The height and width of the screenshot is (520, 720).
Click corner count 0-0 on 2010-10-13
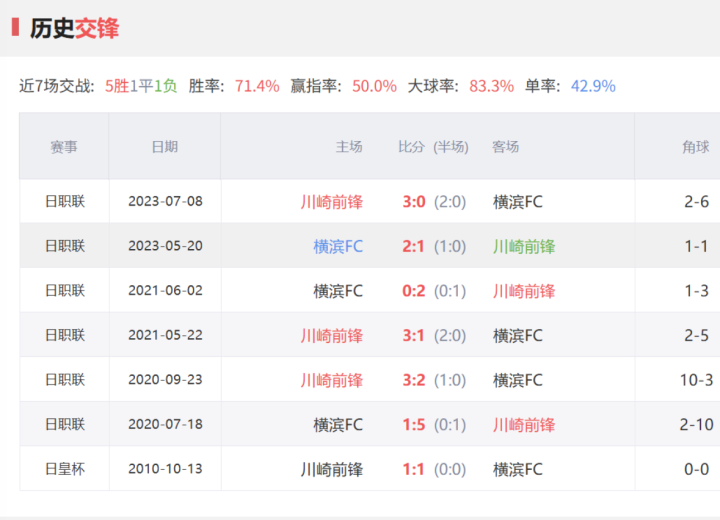click(x=696, y=469)
